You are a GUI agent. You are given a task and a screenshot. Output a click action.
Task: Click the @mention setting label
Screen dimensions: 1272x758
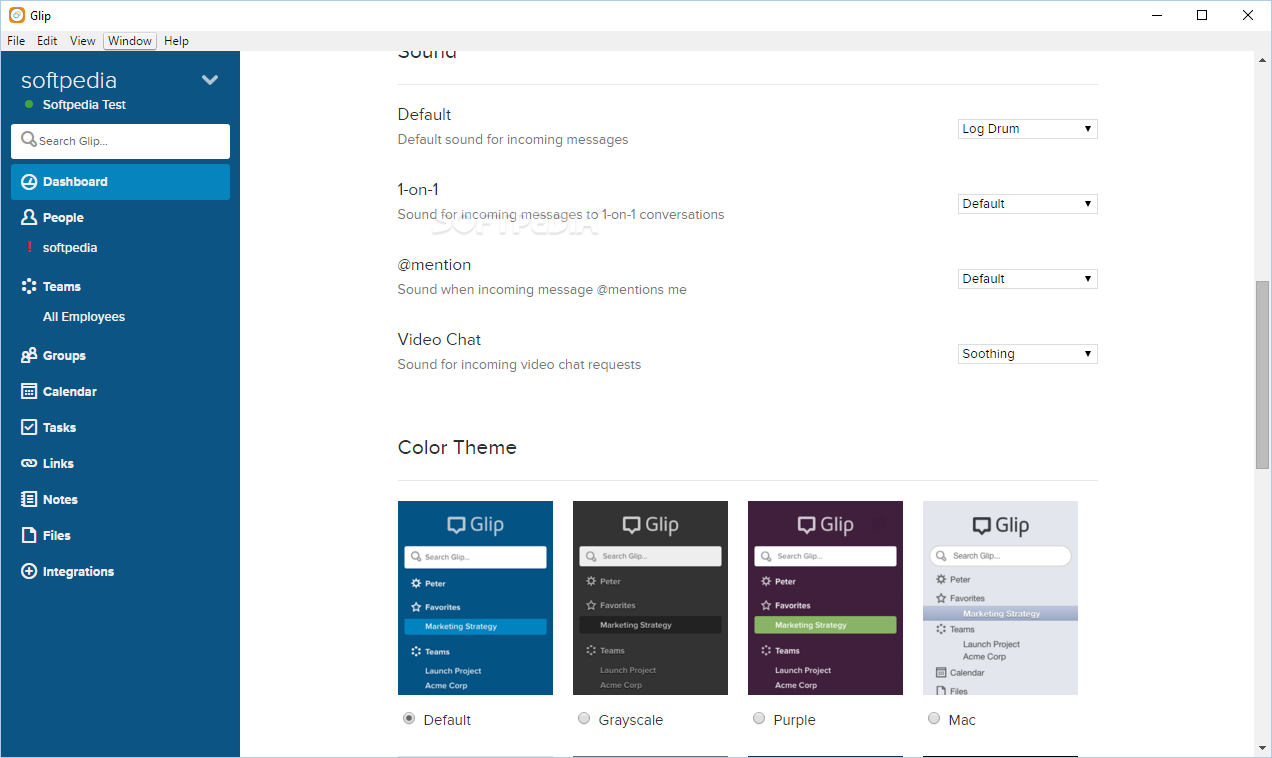coord(434,265)
